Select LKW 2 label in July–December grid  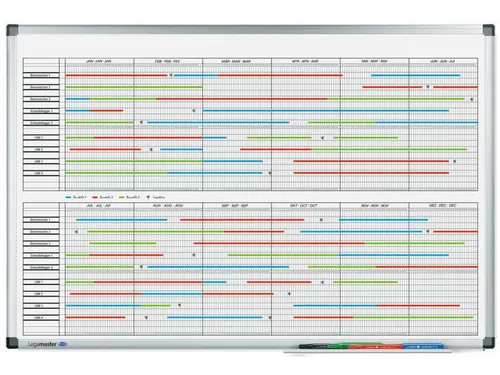coord(41,294)
